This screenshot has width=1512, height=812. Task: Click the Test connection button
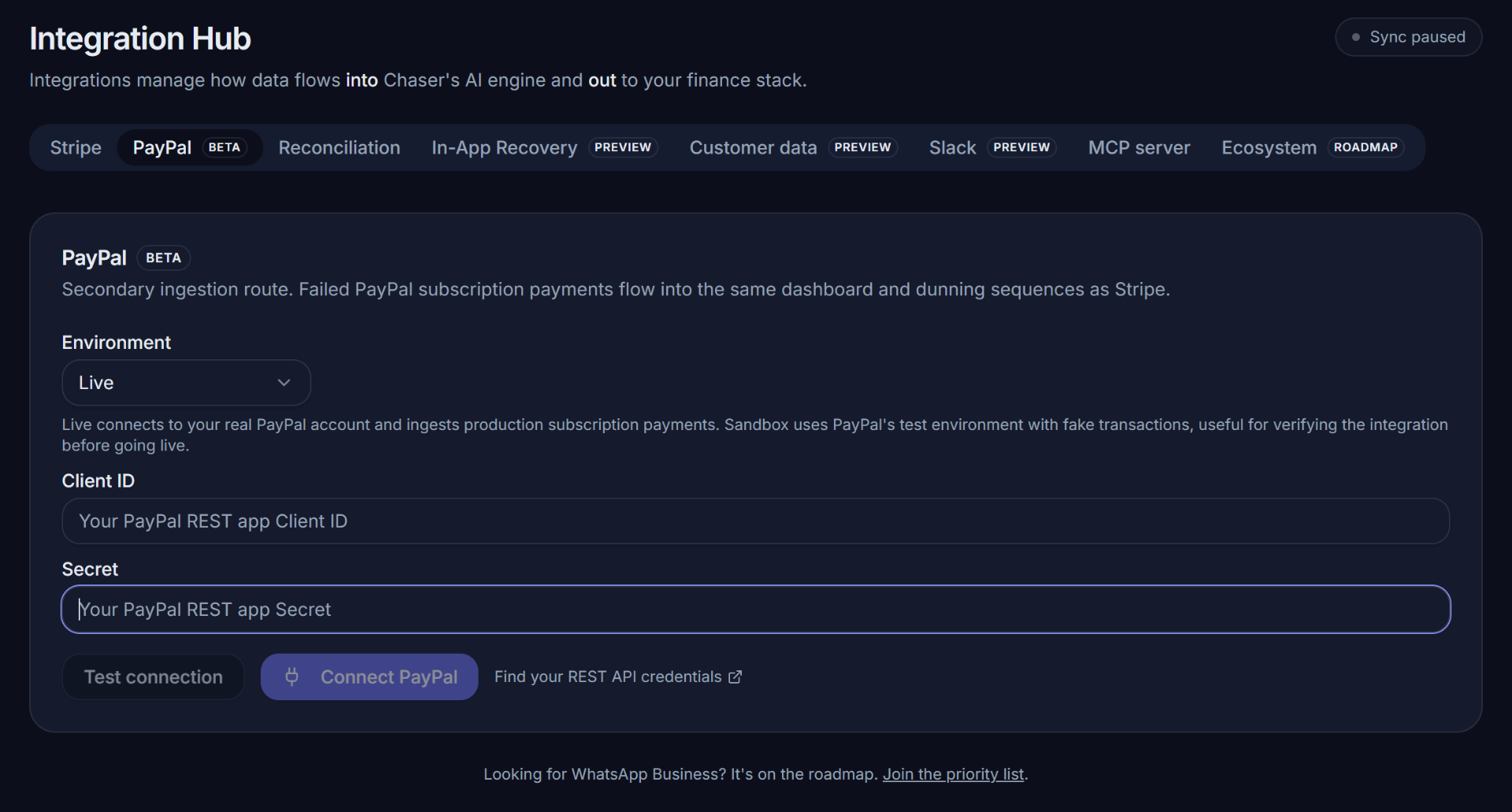click(154, 677)
